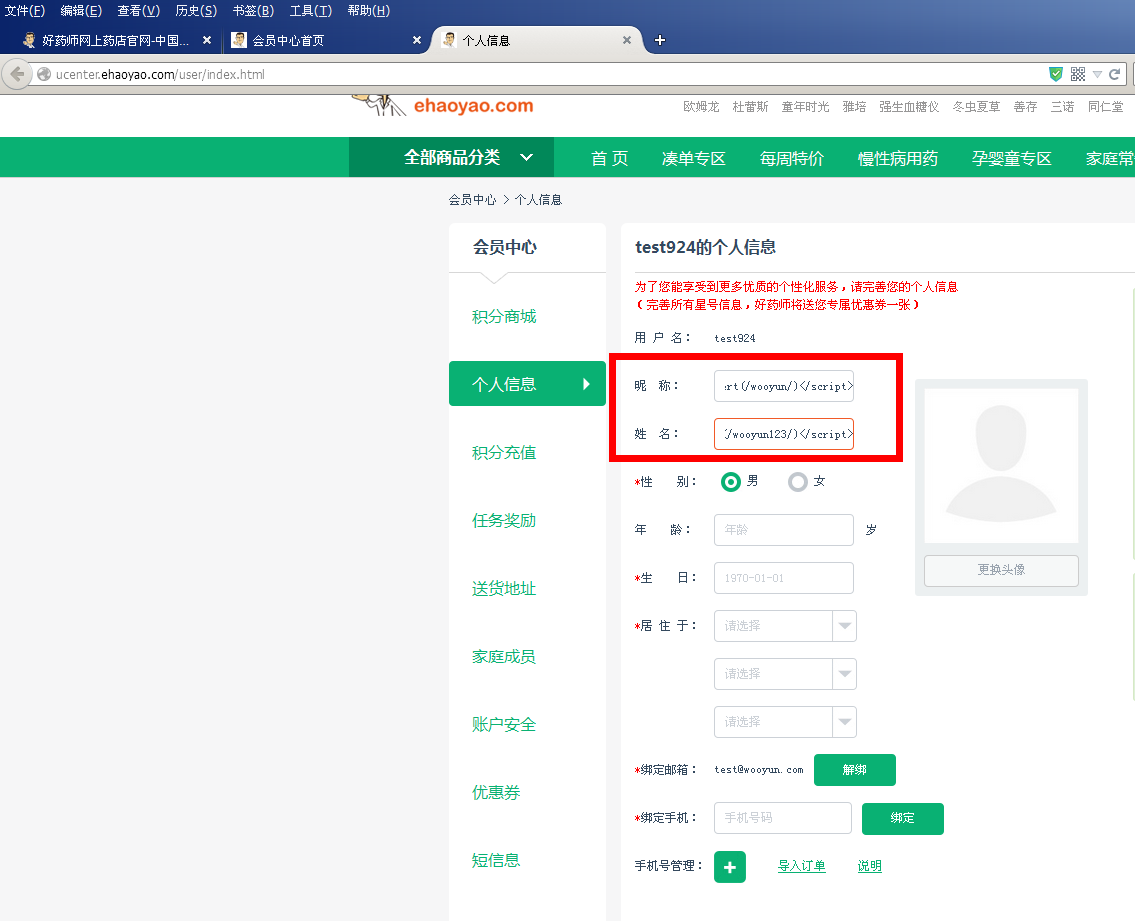Open the 帮助(H) menu
The height and width of the screenshot is (921, 1135).
tap(368, 11)
